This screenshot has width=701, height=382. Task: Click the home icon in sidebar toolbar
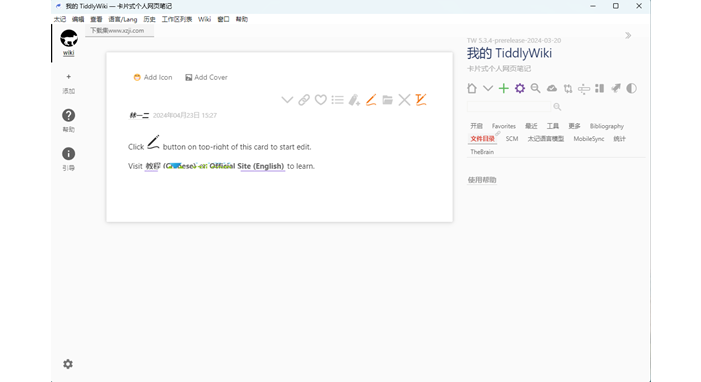(x=472, y=88)
